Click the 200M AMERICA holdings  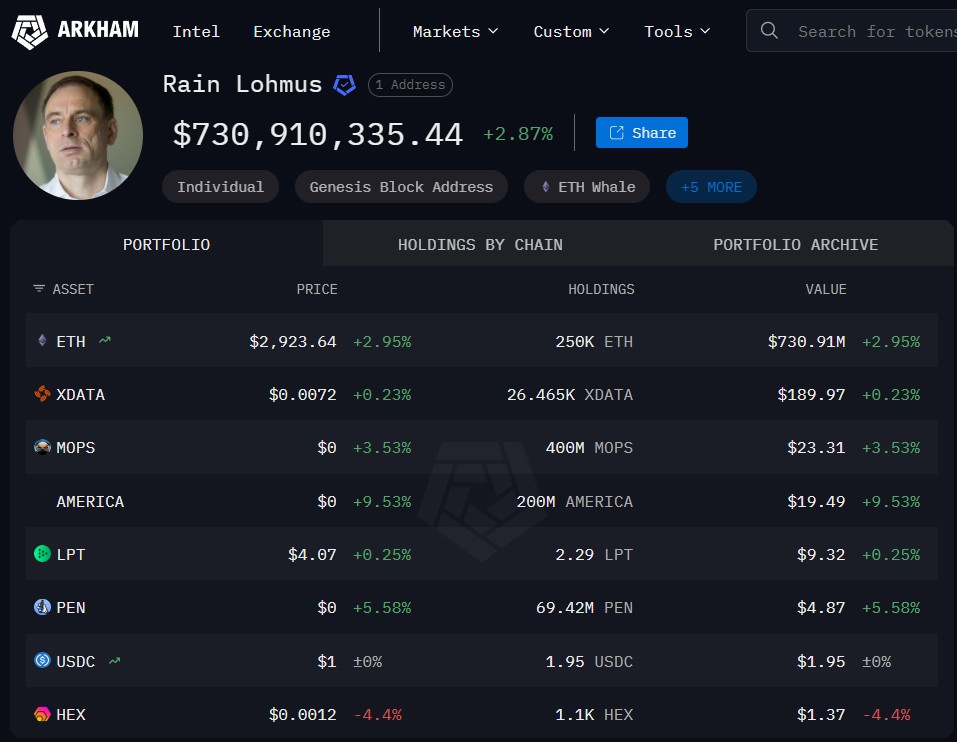point(575,501)
